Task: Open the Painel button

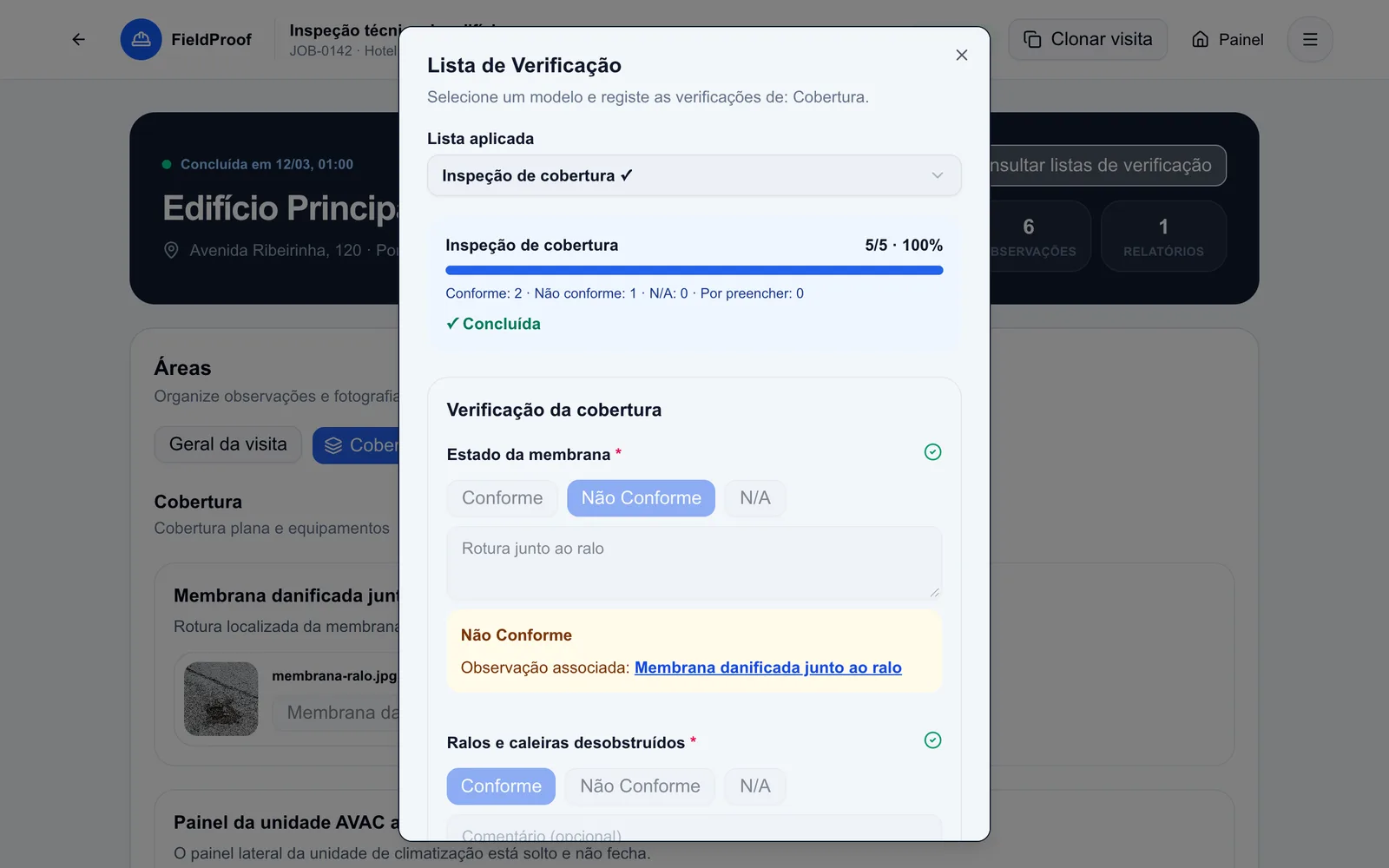Action: pyautogui.click(x=1228, y=39)
